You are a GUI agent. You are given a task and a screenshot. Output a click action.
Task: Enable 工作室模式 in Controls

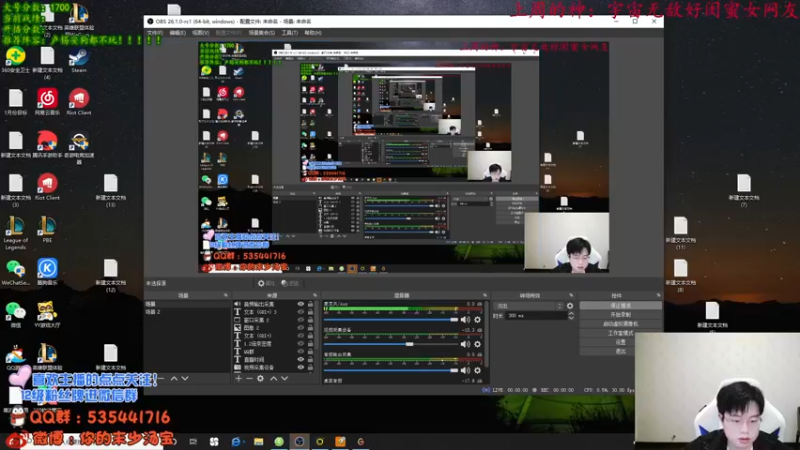click(x=620, y=333)
